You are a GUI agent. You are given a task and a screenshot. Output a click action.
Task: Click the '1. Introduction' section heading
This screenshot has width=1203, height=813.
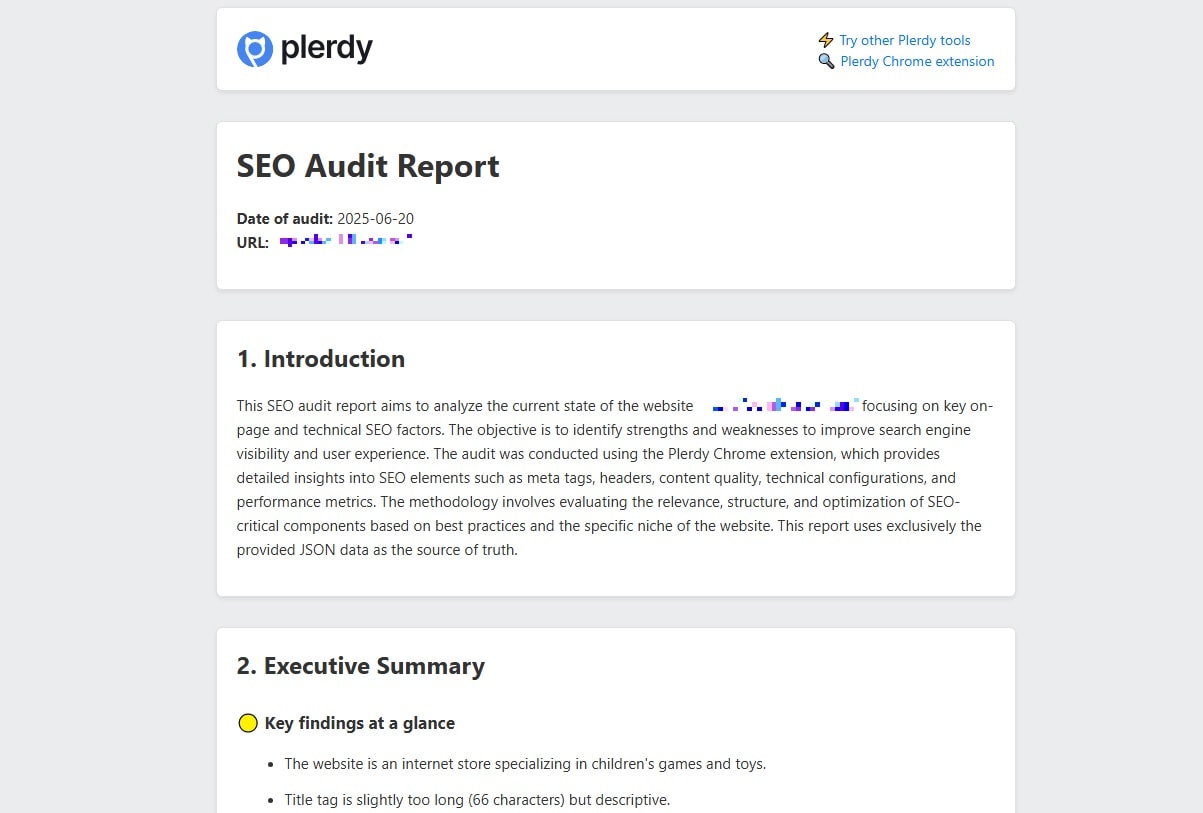[x=320, y=359]
